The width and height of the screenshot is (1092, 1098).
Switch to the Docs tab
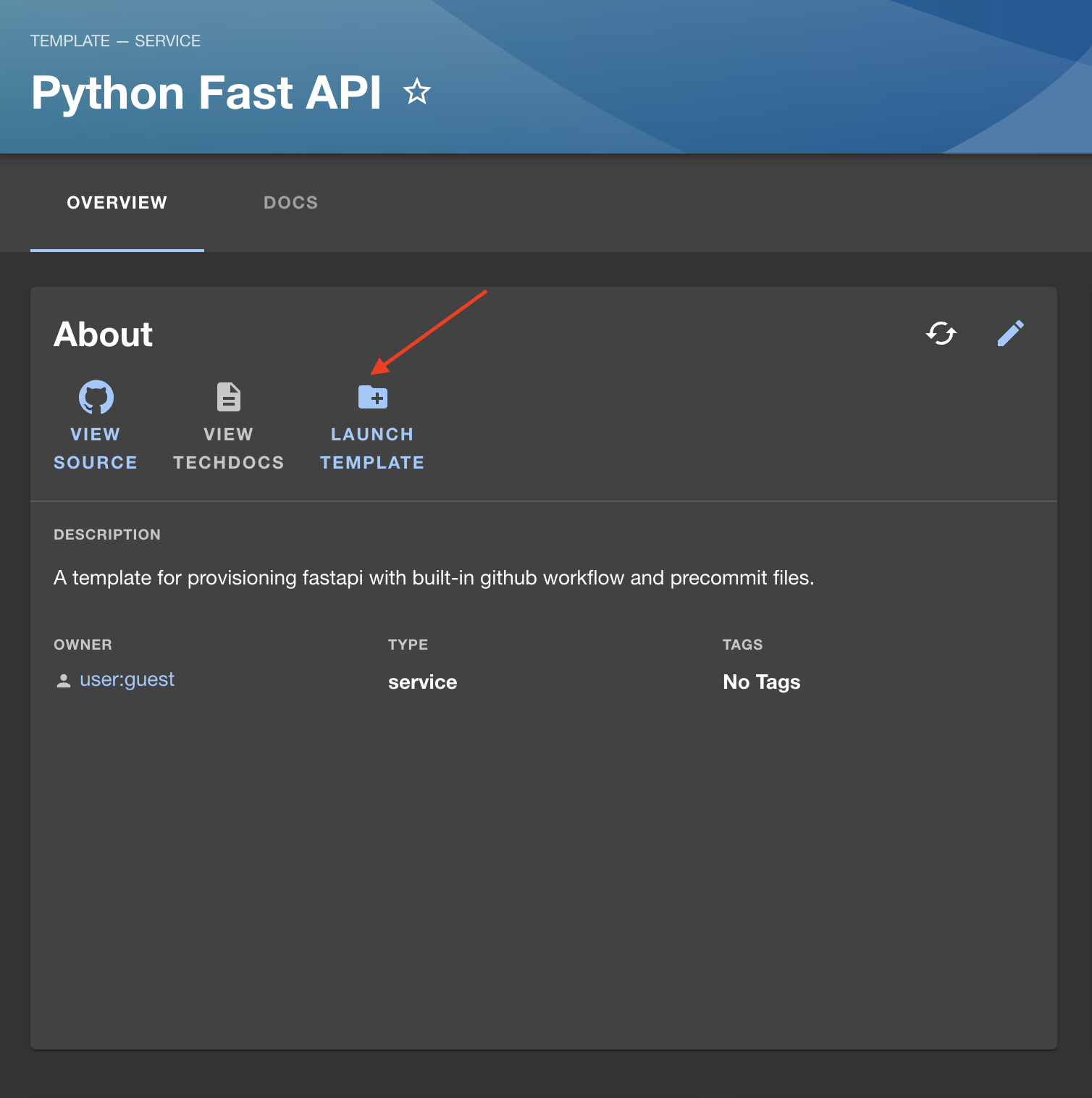290,203
